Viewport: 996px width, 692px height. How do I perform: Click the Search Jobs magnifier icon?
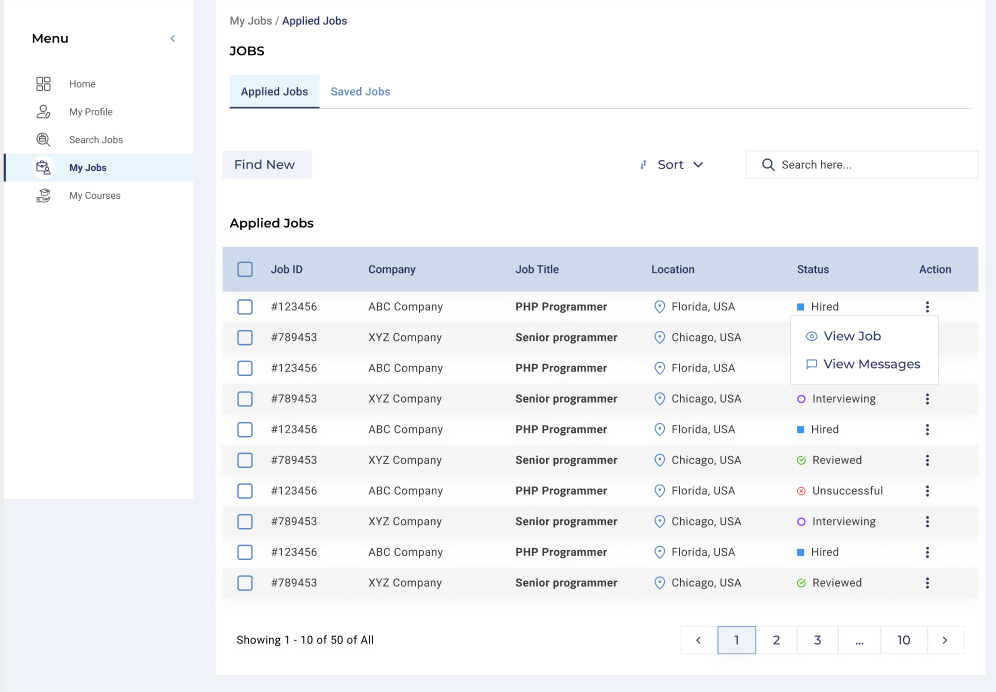coord(43,140)
